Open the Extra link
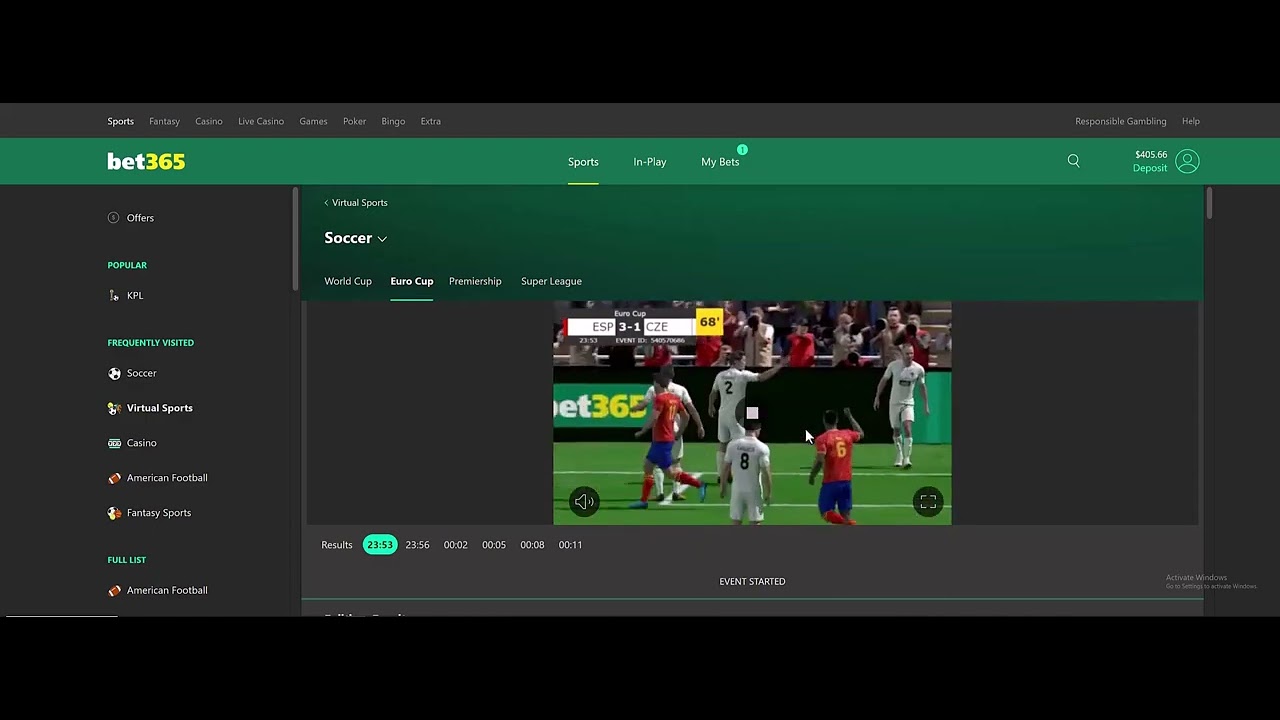This screenshot has height=720, width=1280. 431,121
